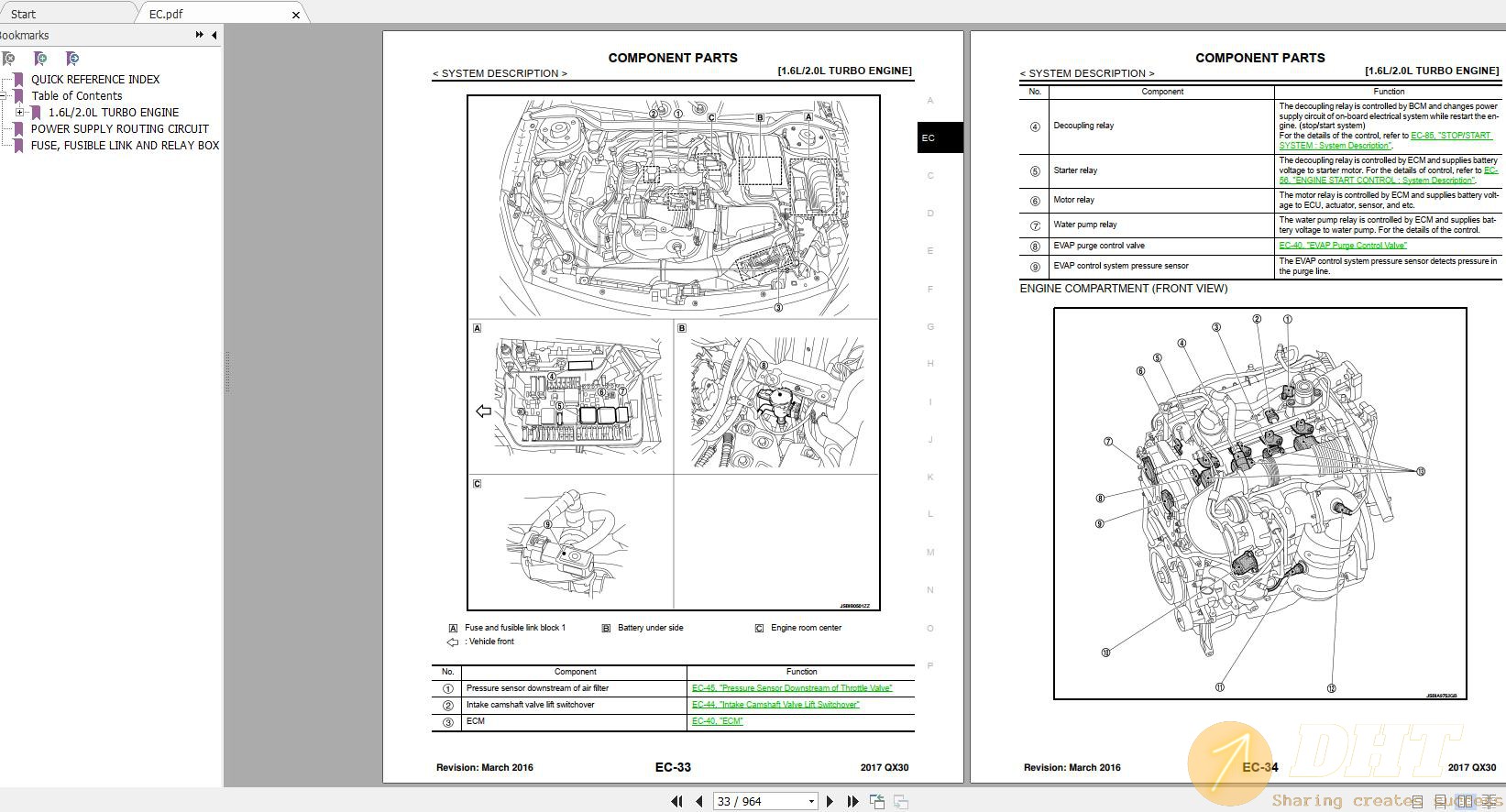The width and height of the screenshot is (1506, 812).
Task: Click detail view B diagram
Action: [x=776, y=397]
